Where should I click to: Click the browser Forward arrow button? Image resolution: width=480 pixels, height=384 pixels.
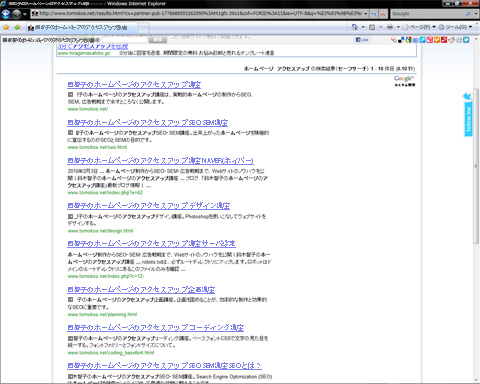tap(16, 14)
